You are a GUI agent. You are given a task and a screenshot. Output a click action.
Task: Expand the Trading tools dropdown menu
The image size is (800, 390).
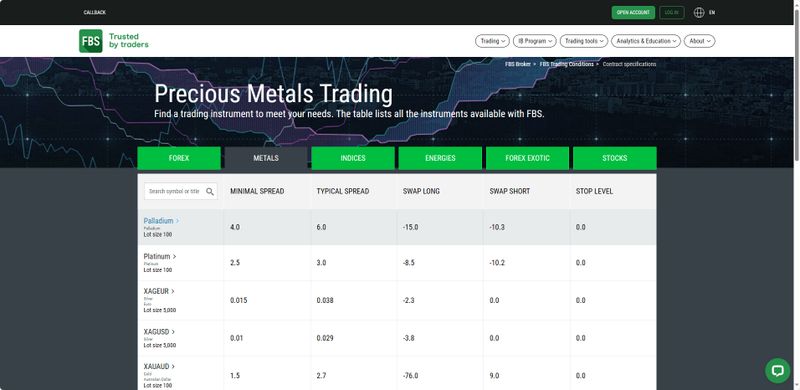[584, 41]
